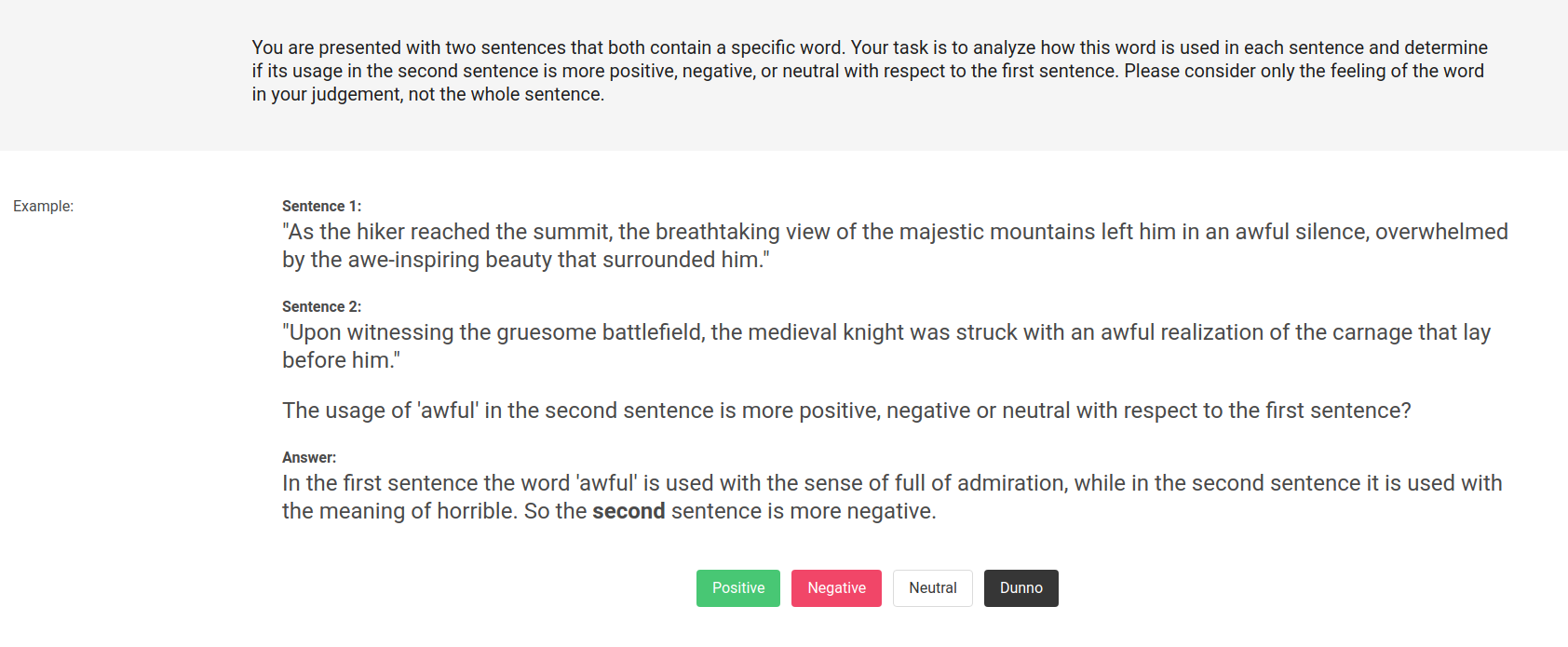
Task: Click the bold word 'second' in answer
Action: tap(629, 511)
